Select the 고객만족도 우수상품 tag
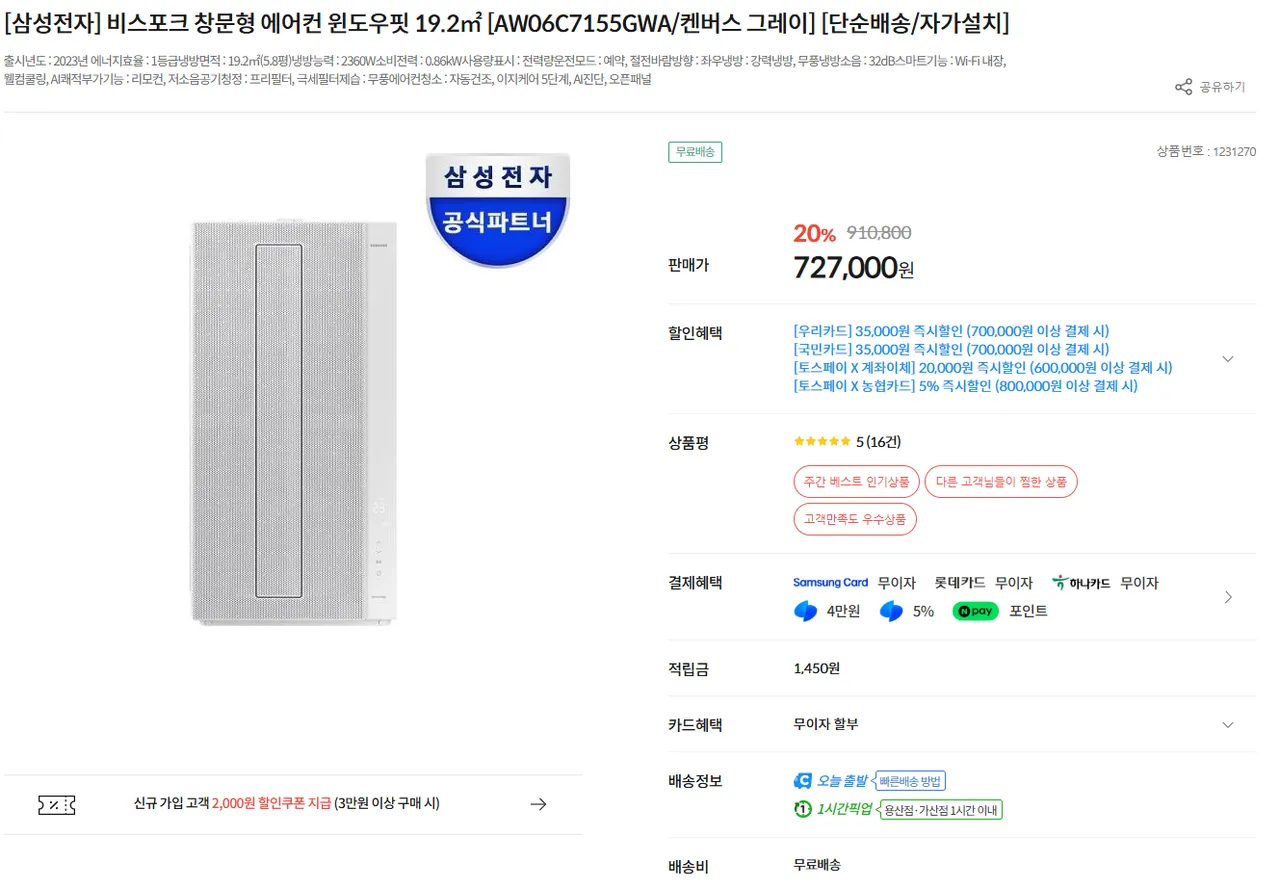The height and width of the screenshot is (889, 1280). [x=855, y=519]
